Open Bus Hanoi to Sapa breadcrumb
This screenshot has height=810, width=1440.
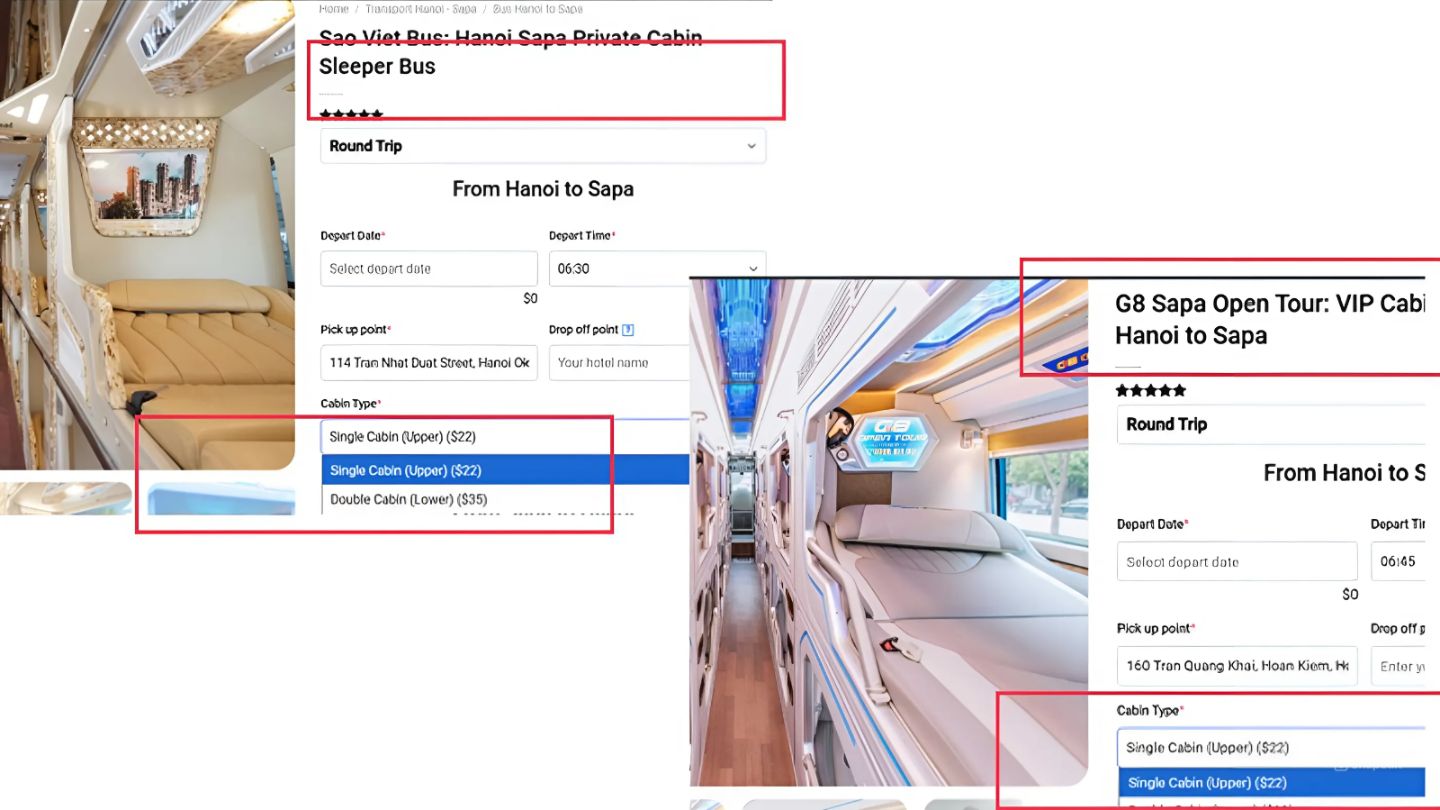[537, 9]
